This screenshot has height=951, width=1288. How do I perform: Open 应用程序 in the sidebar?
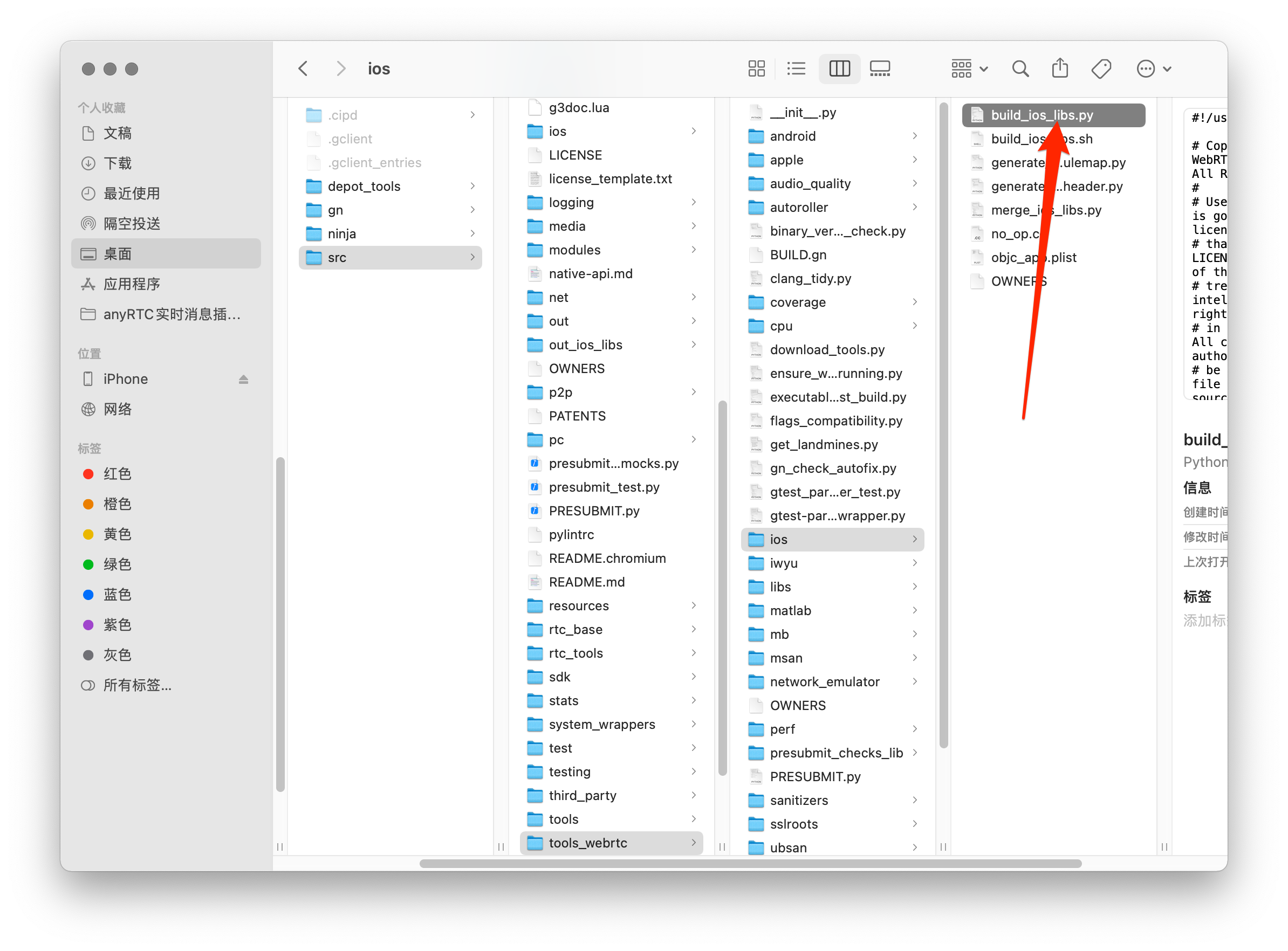click(166, 284)
